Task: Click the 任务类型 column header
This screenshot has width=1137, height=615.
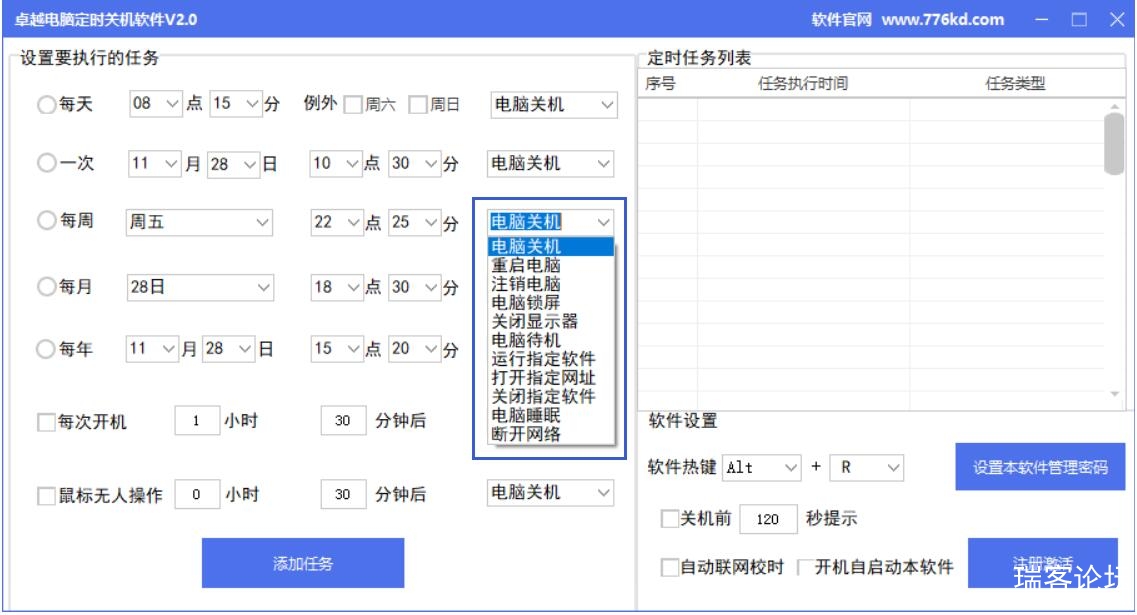Action: coord(1015,83)
